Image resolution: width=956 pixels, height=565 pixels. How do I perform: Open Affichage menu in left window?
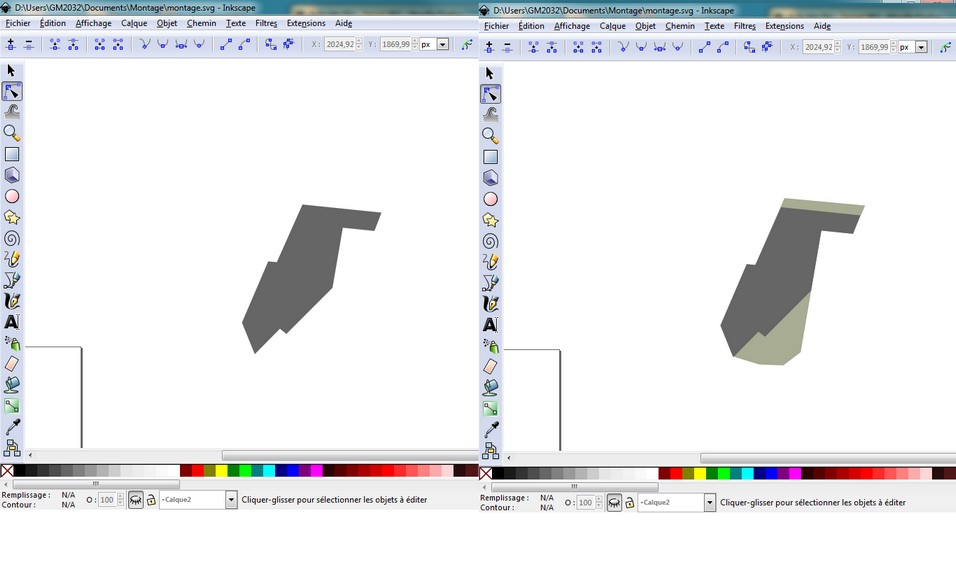[93, 23]
